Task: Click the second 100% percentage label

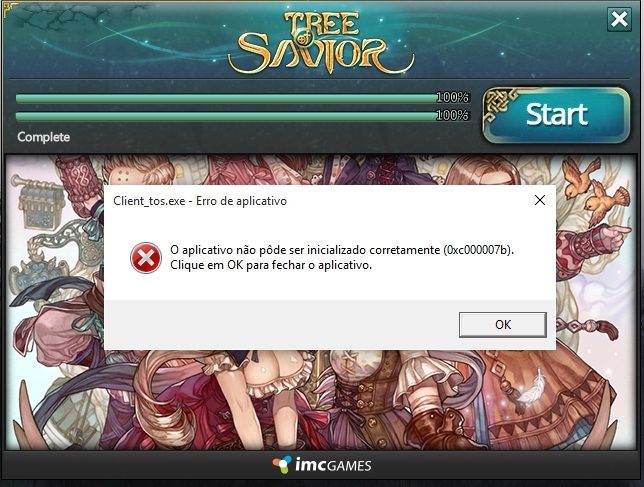Action: pos(452,115)
